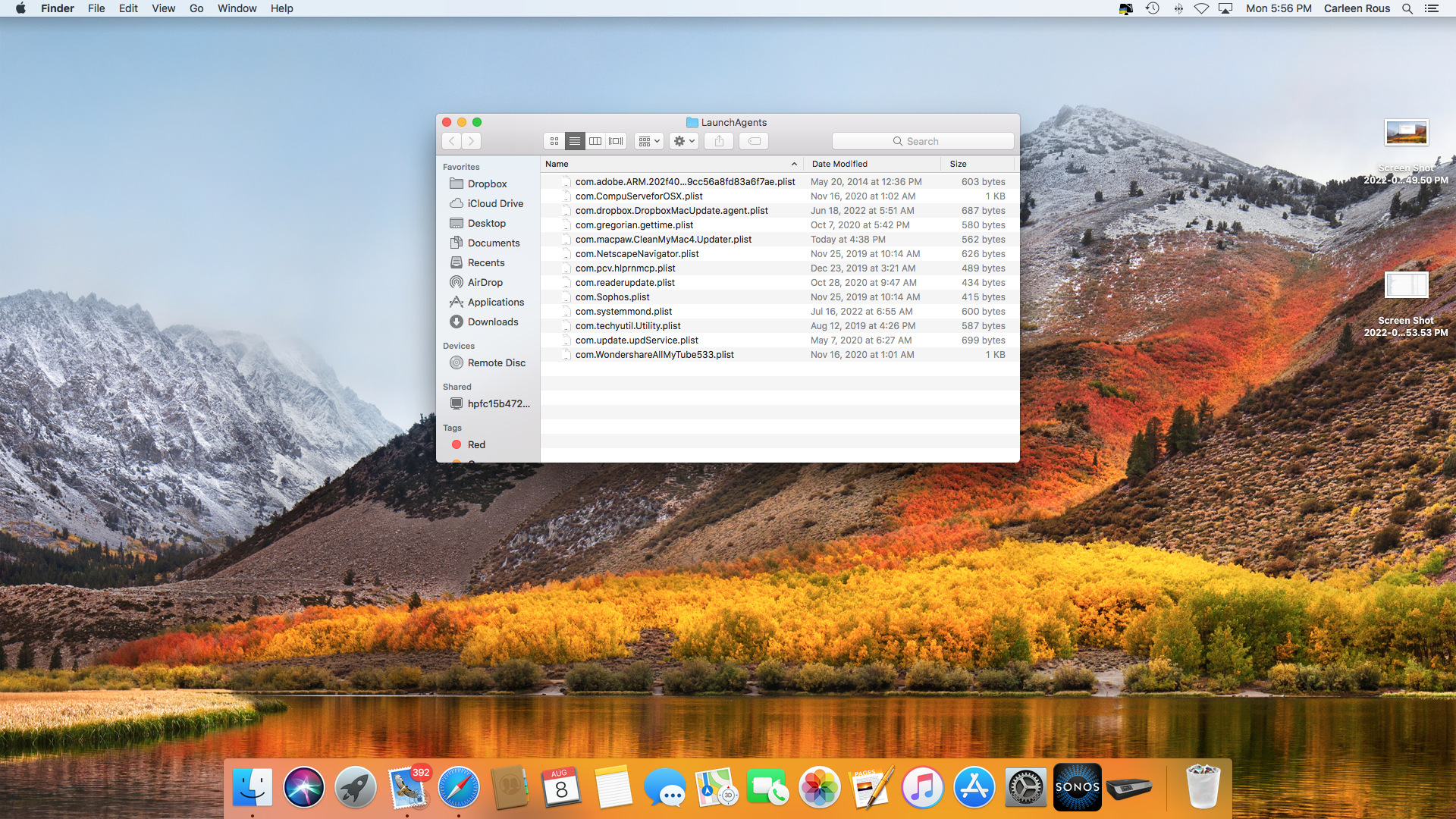Open the arrange-by group dropdown

pos(649,141)
